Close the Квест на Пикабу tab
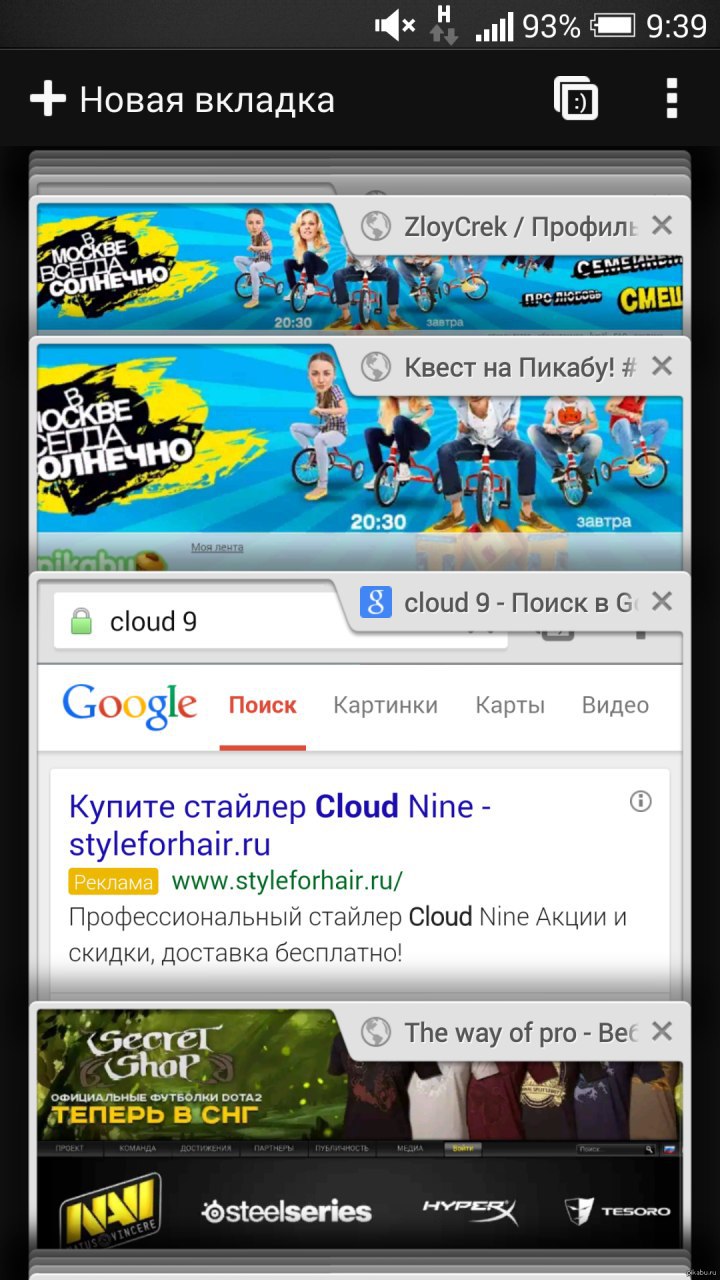The image size is (720, 1280). [x=662, y=367]
